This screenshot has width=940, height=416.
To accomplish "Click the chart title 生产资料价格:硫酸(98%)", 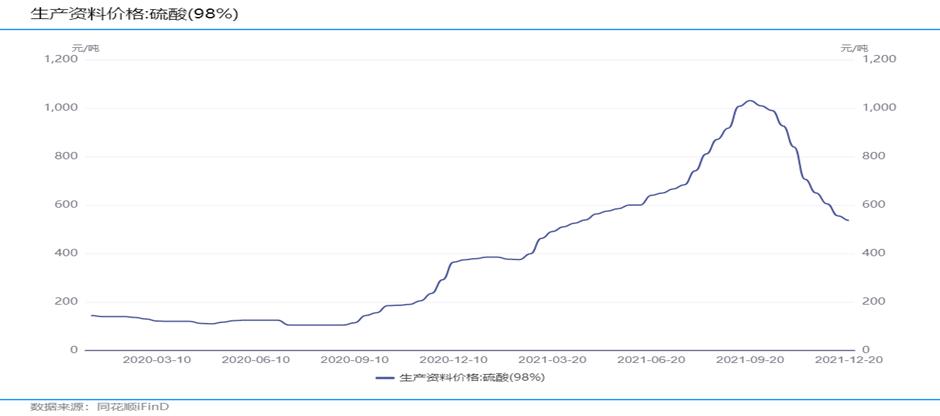I will pyautogui.click(x=134, y=14).
